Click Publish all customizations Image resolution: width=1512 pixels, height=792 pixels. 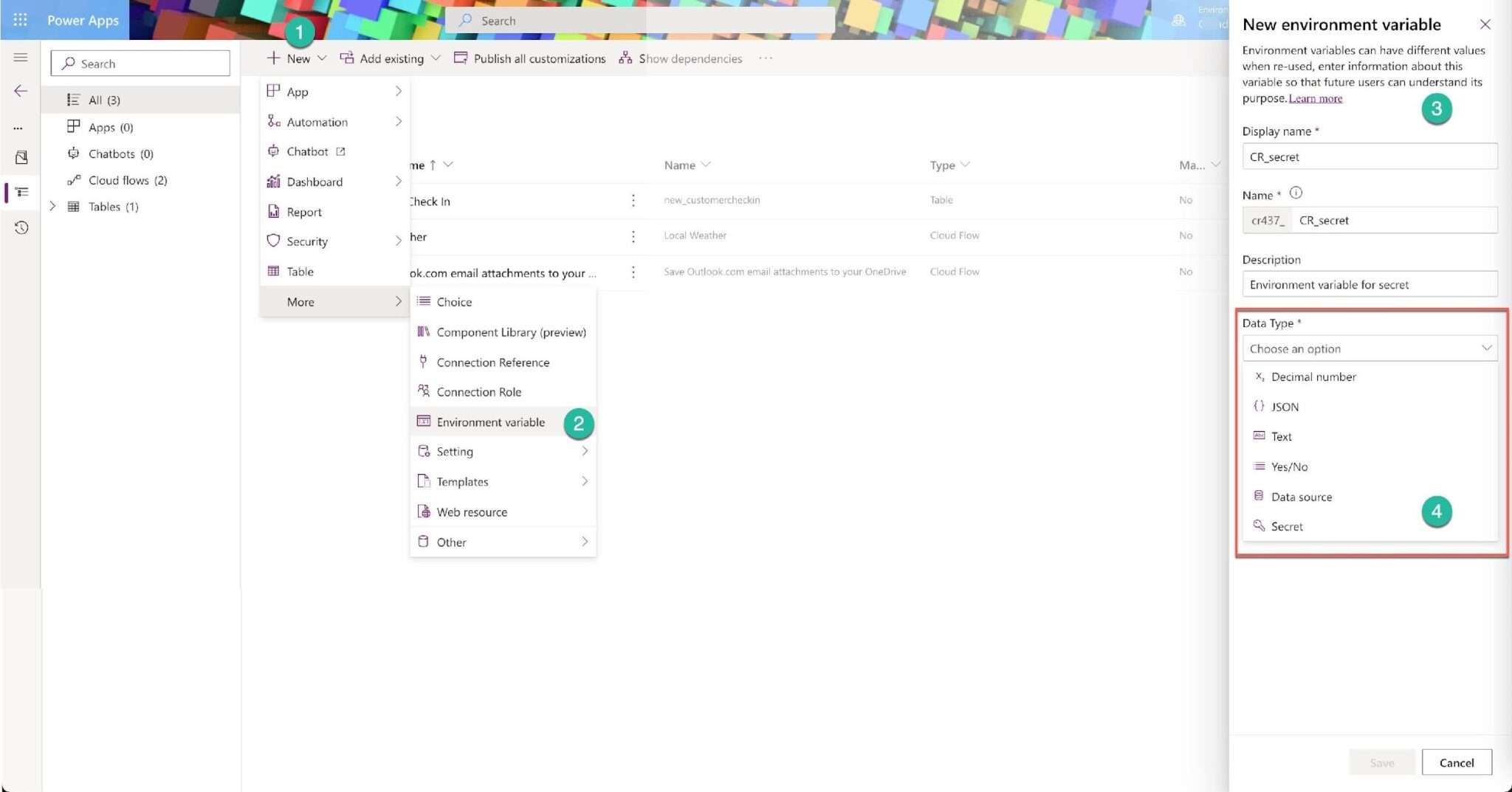click(529, 58)
